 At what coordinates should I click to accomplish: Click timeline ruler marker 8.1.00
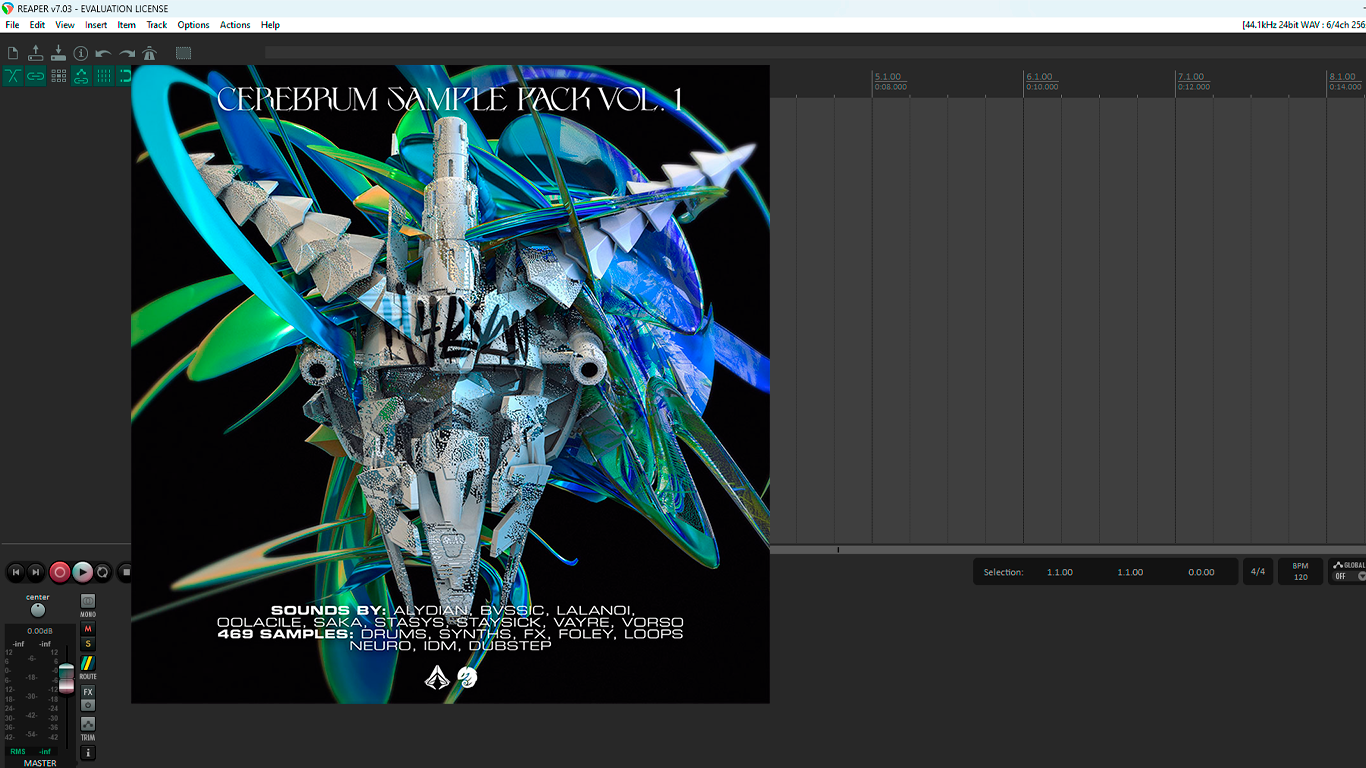[x=1342, y=77]
